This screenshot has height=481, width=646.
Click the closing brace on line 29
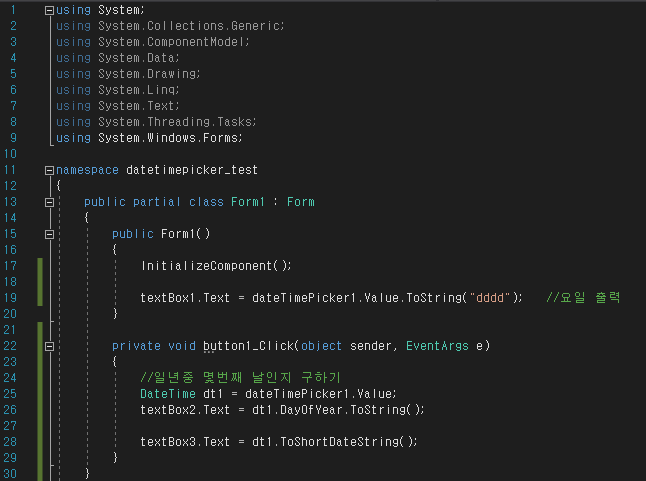tap(115, 458)
